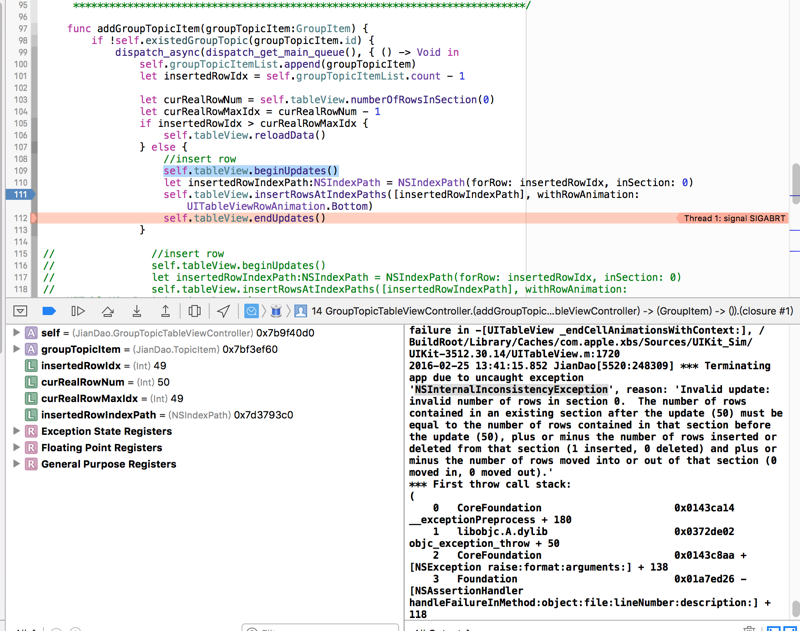This screenshot has width=800, height=631.
Task: Click the editor vertical scrollbar thumb
Action: point(796,183)
